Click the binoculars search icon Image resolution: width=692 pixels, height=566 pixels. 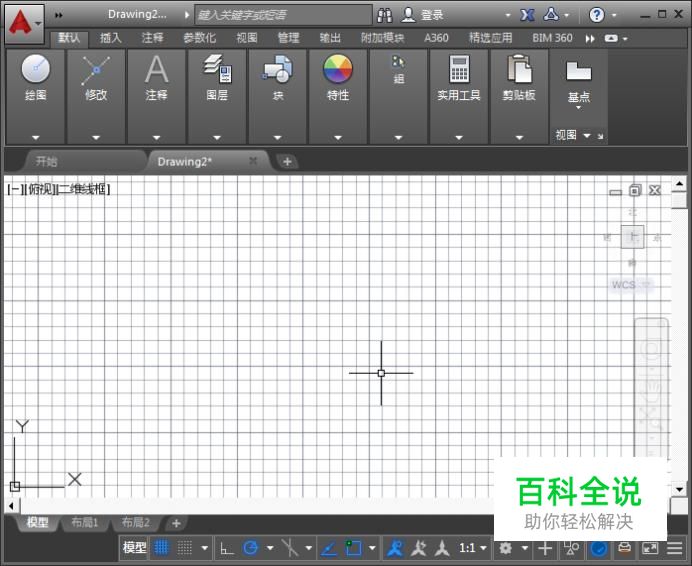tap(384, 15)
